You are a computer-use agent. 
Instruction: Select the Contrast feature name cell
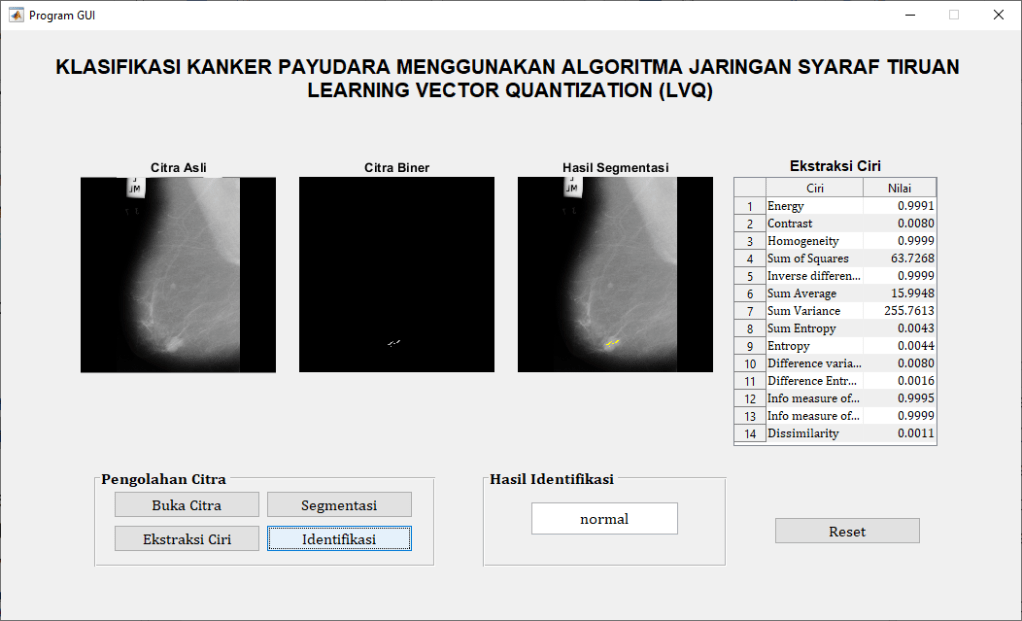(x=814, y=224)
